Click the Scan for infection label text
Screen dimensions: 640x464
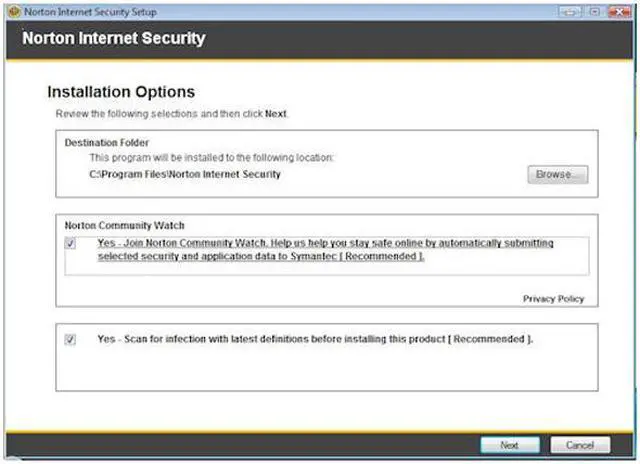tap(315, 340)
